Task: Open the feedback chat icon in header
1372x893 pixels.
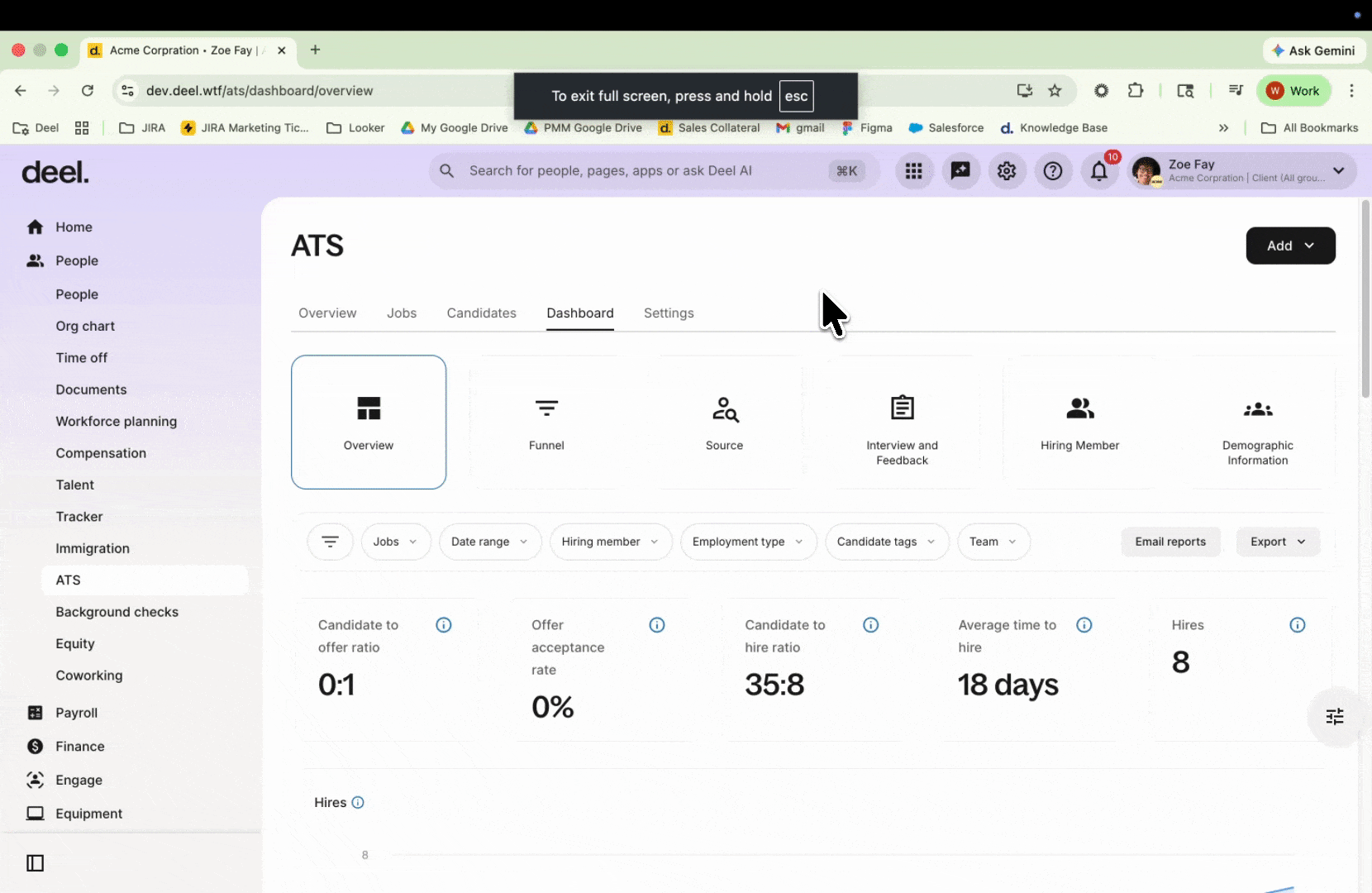Action: [x=960, y=171]
